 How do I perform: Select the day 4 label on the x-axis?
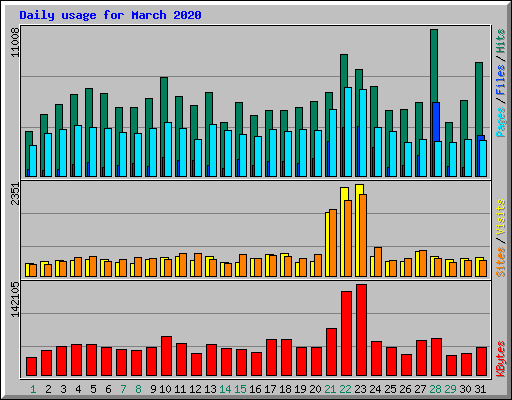(x=78, y=389)
